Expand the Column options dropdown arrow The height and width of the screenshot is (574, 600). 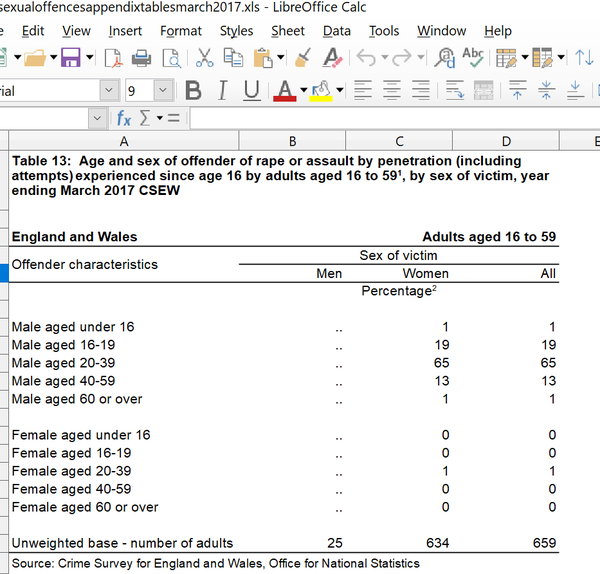pyautogui.click(x=561, y=58)
